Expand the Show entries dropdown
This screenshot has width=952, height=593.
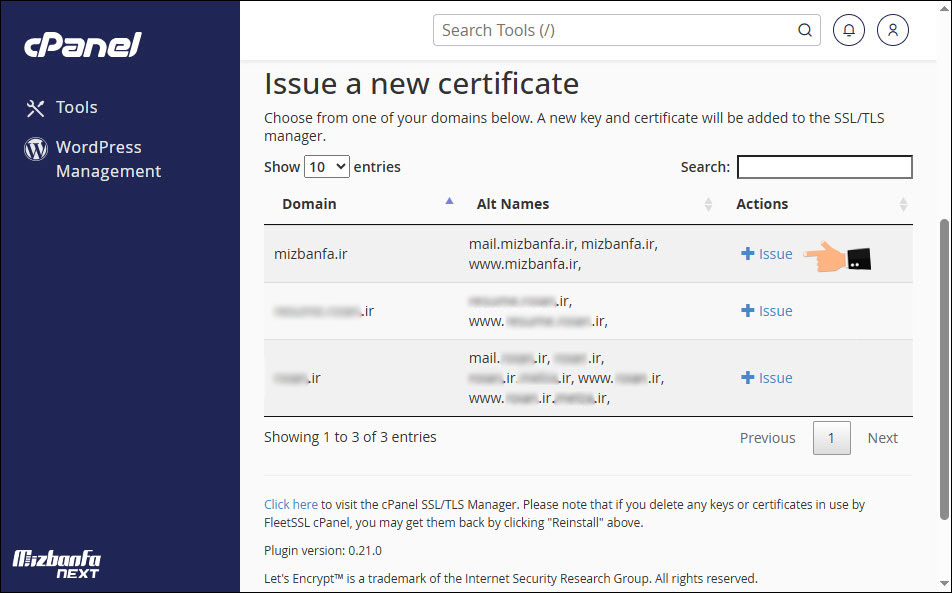pyautogui.click(x=327, y=167)
